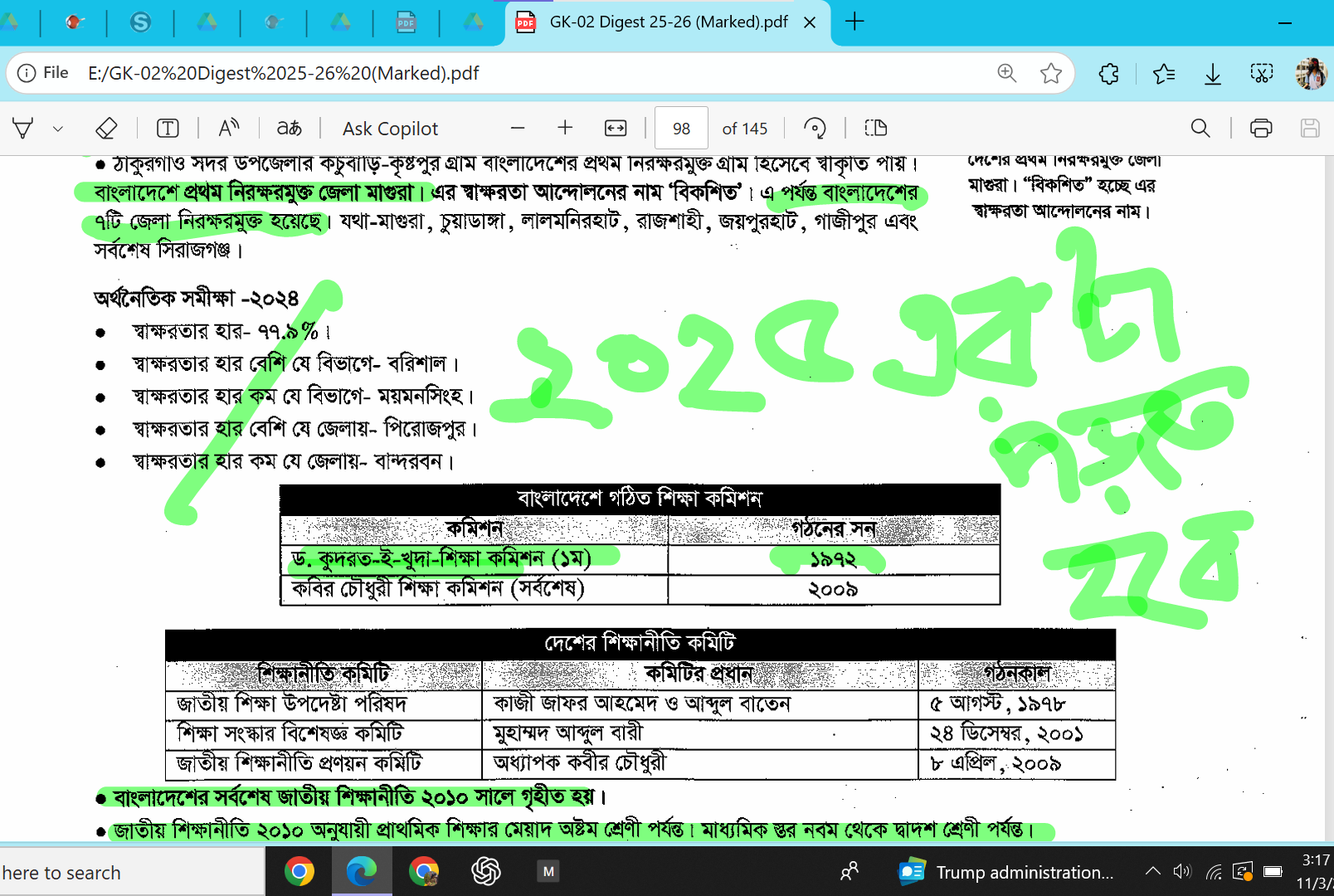This screenshot has width=1334, height=896.
Task: Toggle fit to width view
Action: click(616, 128)
